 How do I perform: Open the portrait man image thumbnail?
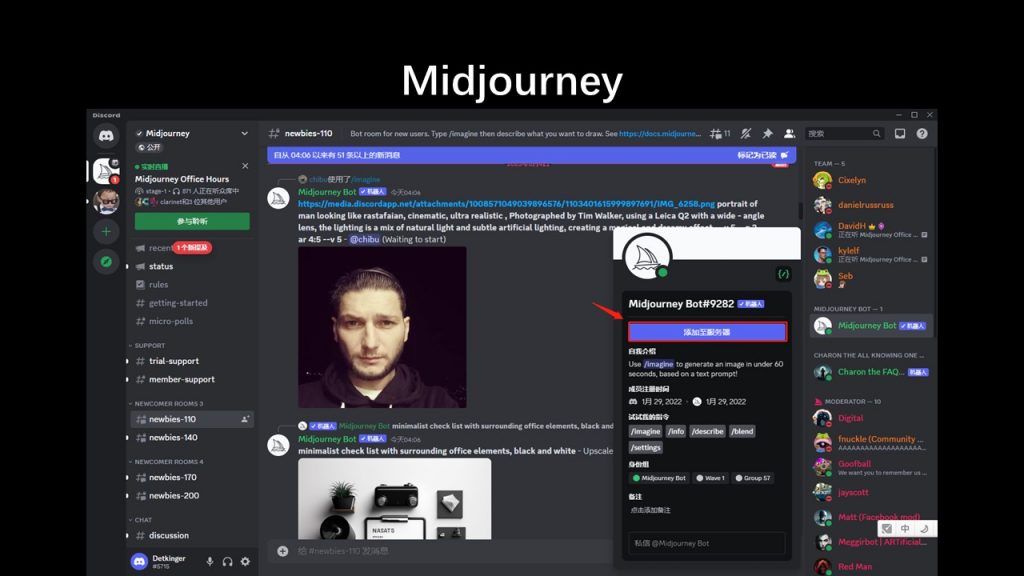(382, 327)
